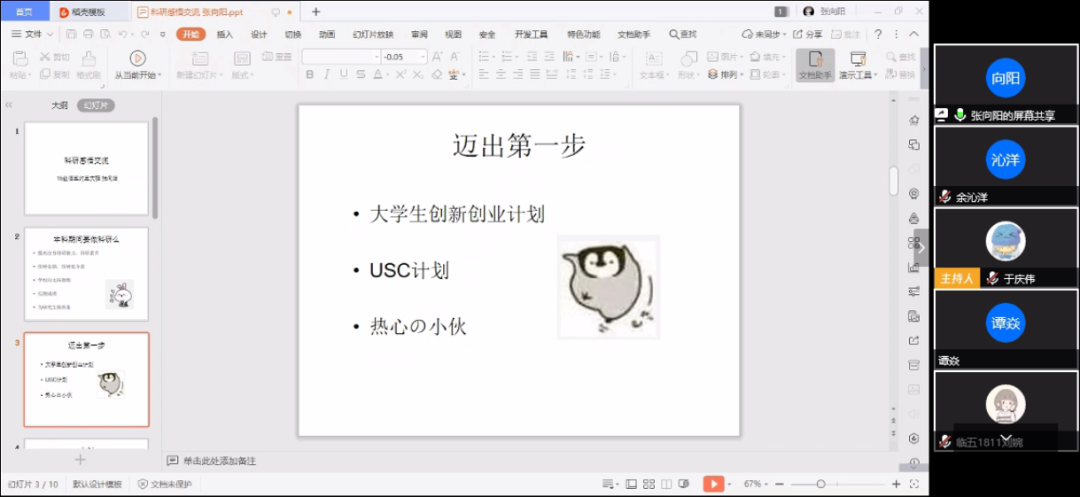The height and width of the screenshot is (497, 1080).
Task: Click the 首页 home tab
Action: pos(24,12)
